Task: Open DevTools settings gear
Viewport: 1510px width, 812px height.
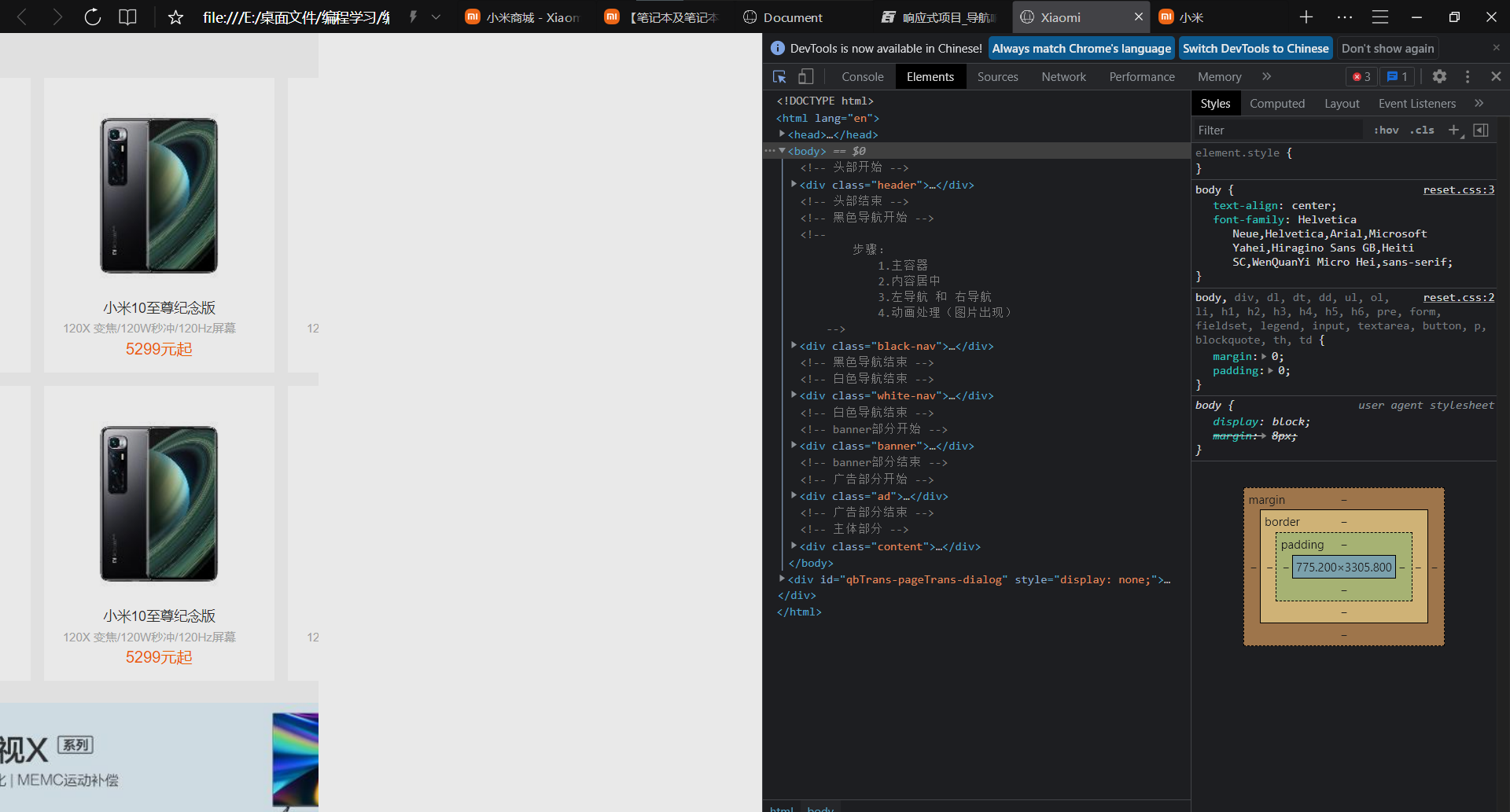Action: (1439, 76)
